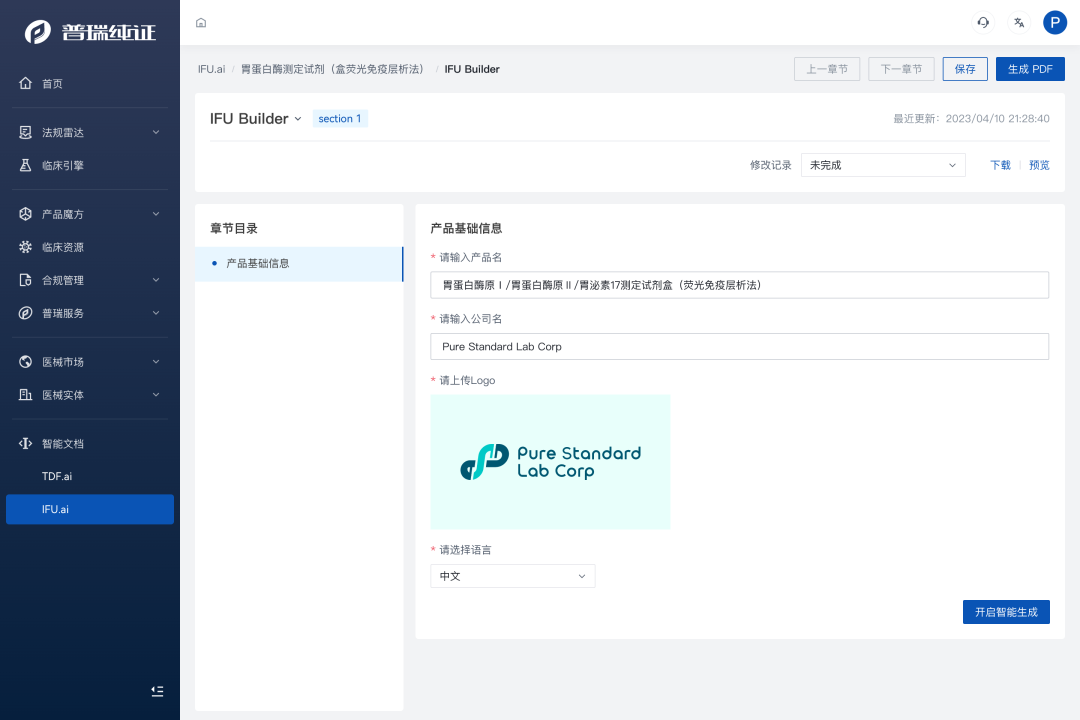Click the language translation icon

[x=1018, y=23]
